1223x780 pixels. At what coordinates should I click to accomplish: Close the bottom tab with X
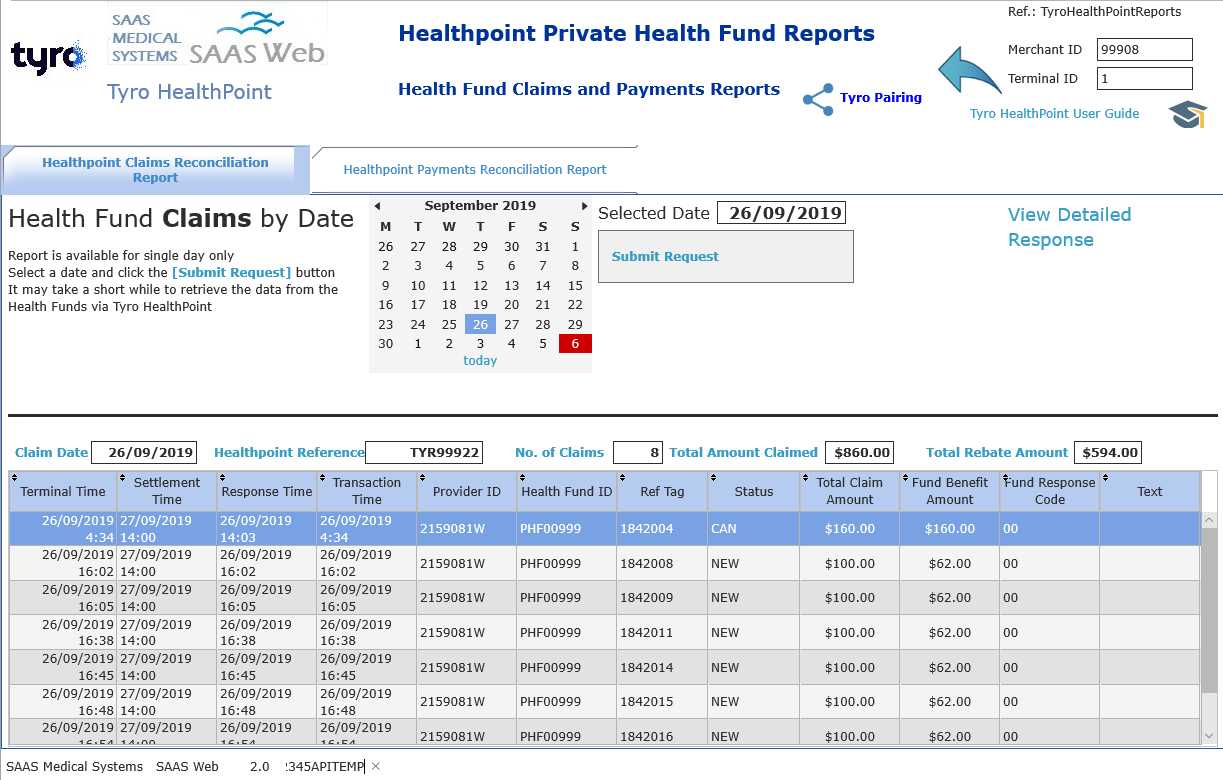(x=376, y=766)
